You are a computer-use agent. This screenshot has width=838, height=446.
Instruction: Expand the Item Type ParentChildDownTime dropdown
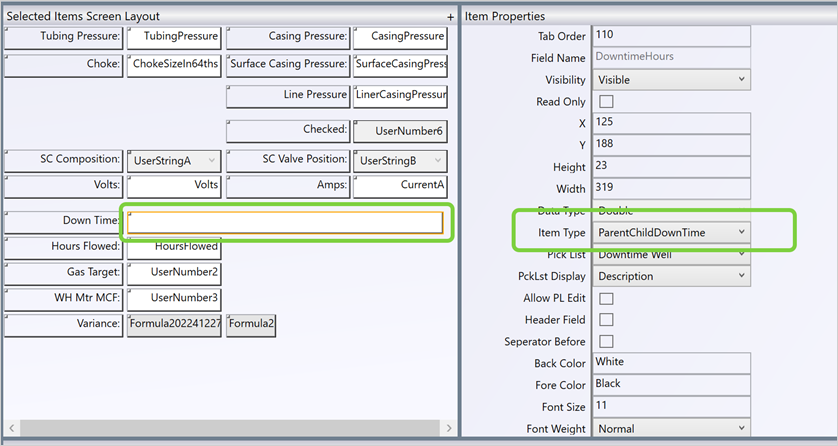pos(671,232)
